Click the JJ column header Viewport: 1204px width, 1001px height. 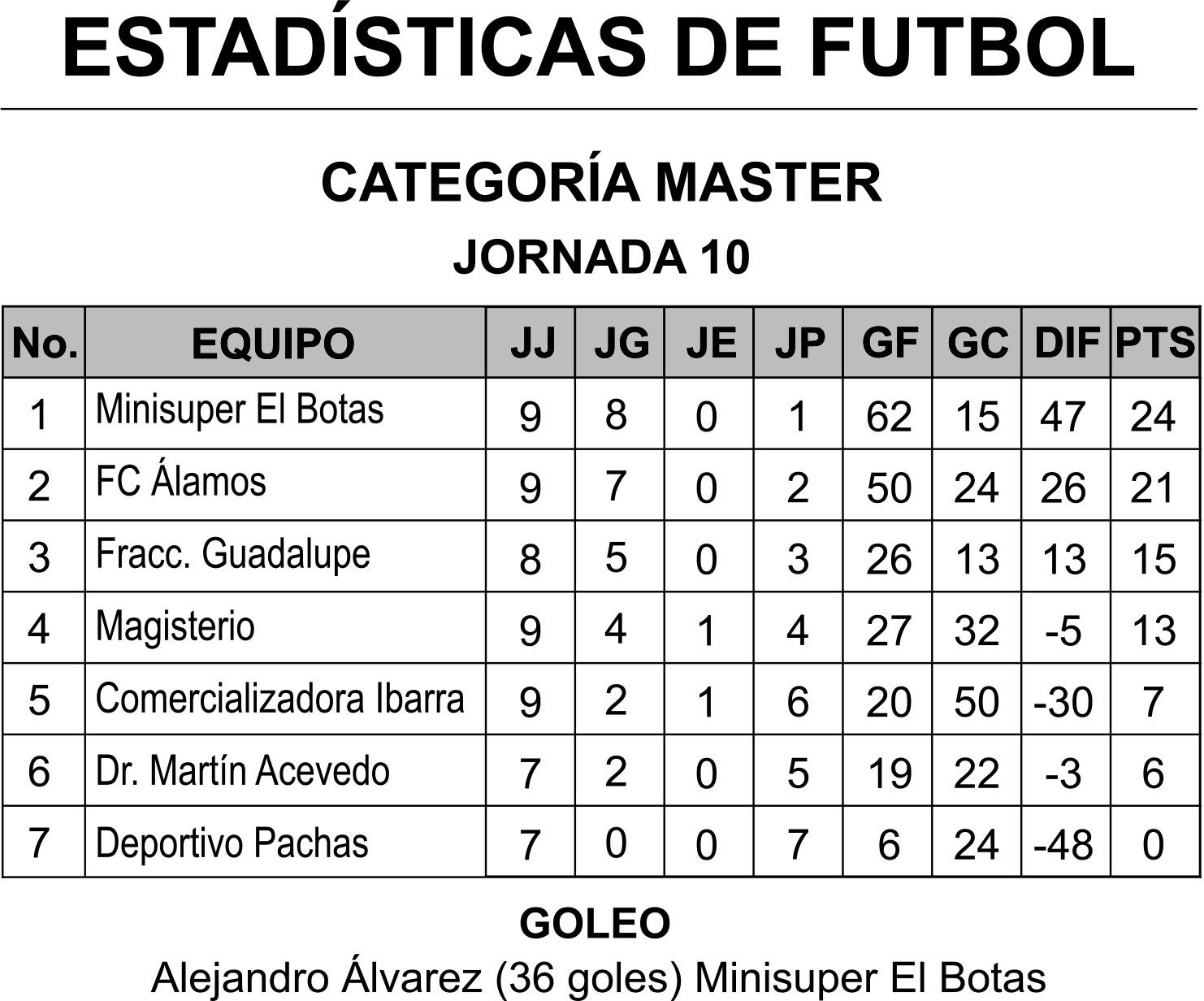coord(532,343)
